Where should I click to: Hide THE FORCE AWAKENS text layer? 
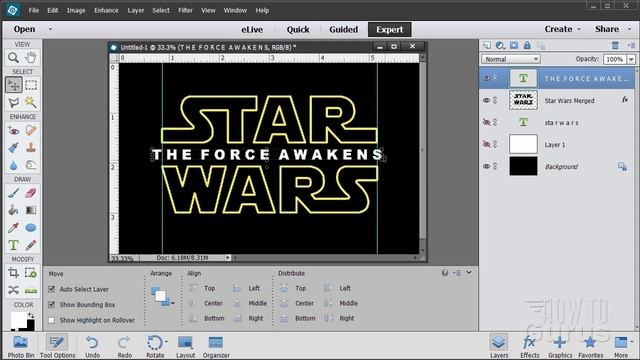click(486, 78)
